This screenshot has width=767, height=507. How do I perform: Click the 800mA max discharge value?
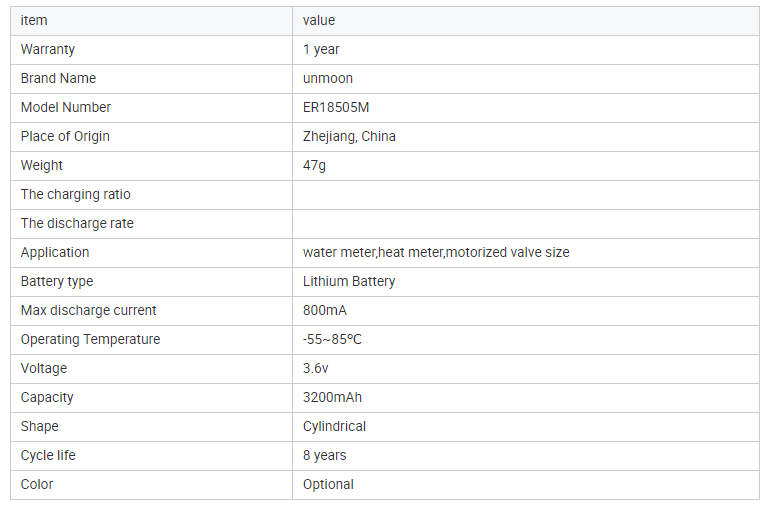pyautogui.click(x=324, y=310)
